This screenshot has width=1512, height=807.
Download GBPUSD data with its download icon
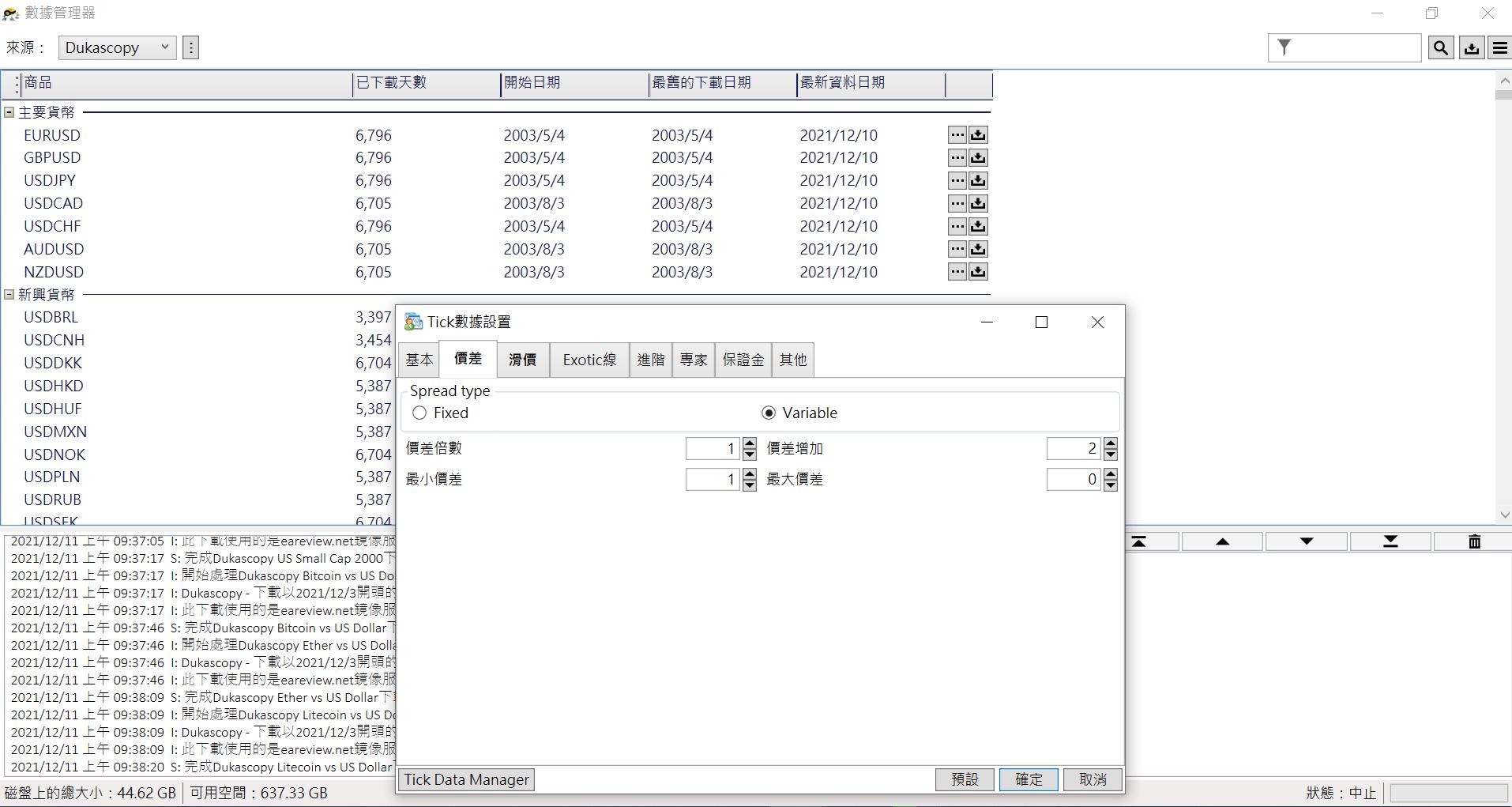978,158
